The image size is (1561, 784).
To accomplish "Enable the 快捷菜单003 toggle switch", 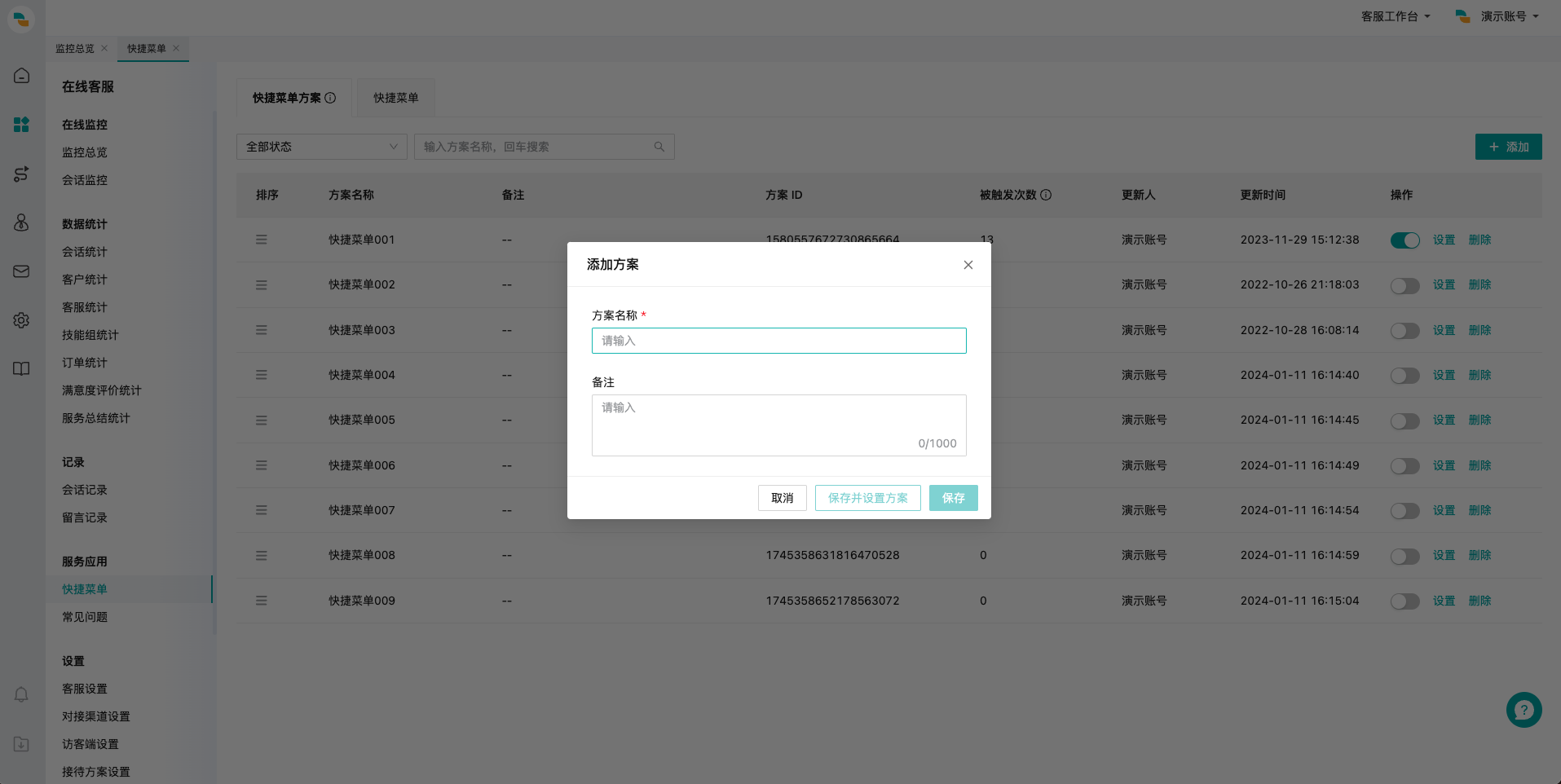I will tap(1405, 331).
